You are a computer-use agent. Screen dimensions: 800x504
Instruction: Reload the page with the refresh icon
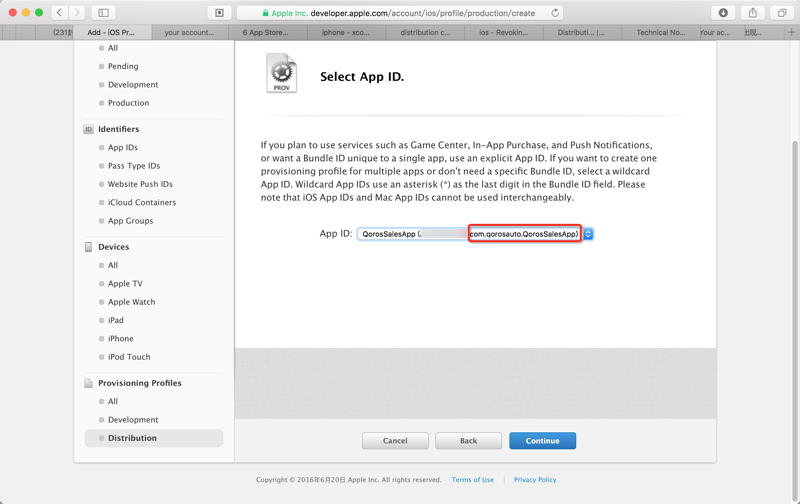coord(555,13)
